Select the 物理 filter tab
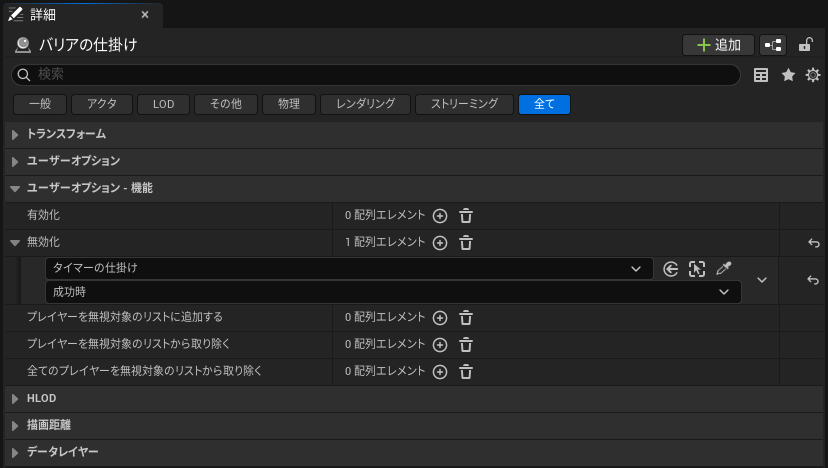The image size is (828, 468). [289, 104]
